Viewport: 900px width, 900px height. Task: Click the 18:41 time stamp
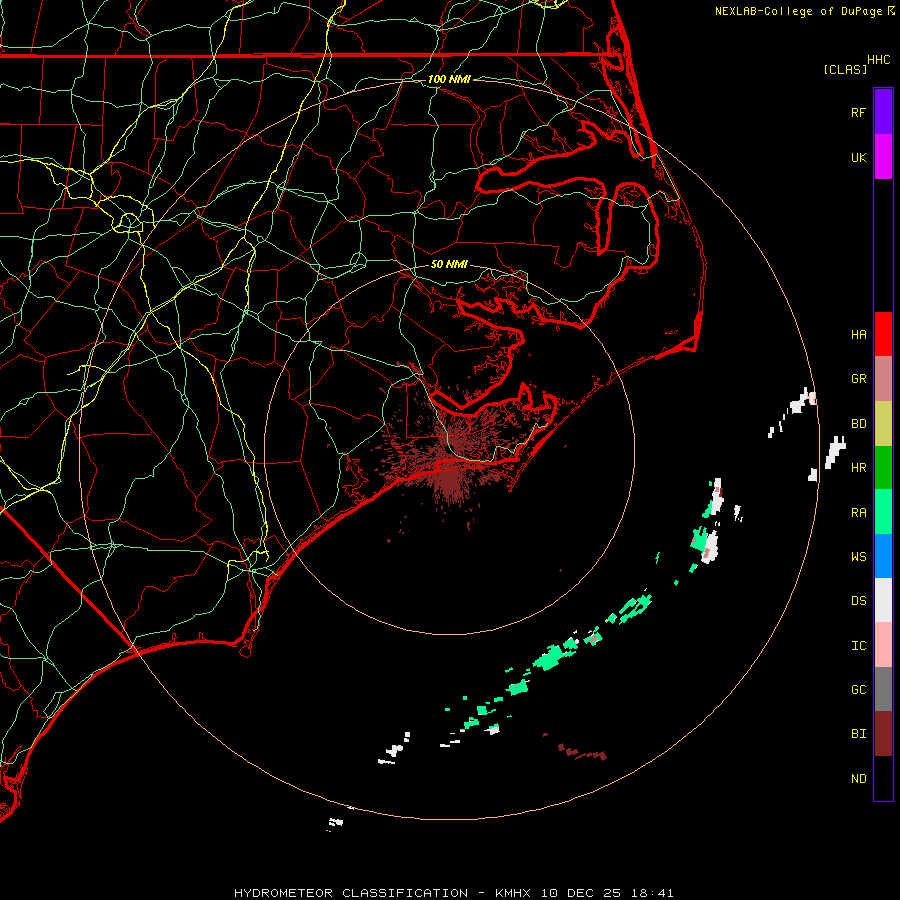pos(654,893)
